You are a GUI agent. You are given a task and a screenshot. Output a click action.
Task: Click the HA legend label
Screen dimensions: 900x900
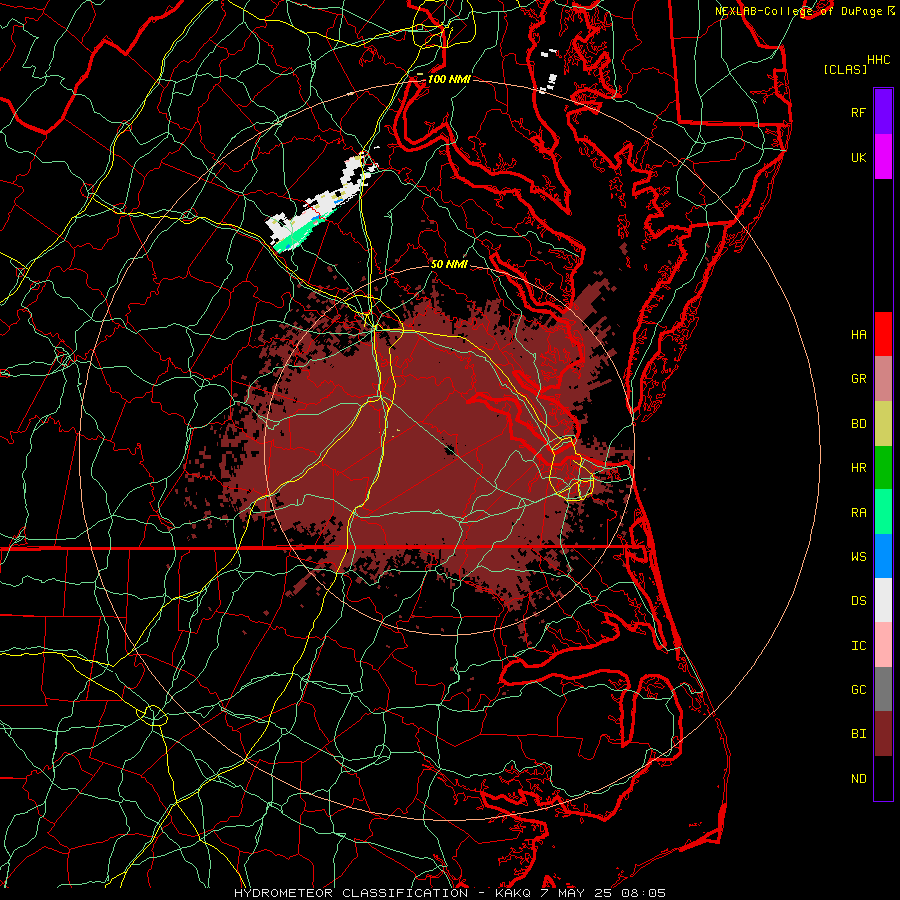(x=858, y=334)
